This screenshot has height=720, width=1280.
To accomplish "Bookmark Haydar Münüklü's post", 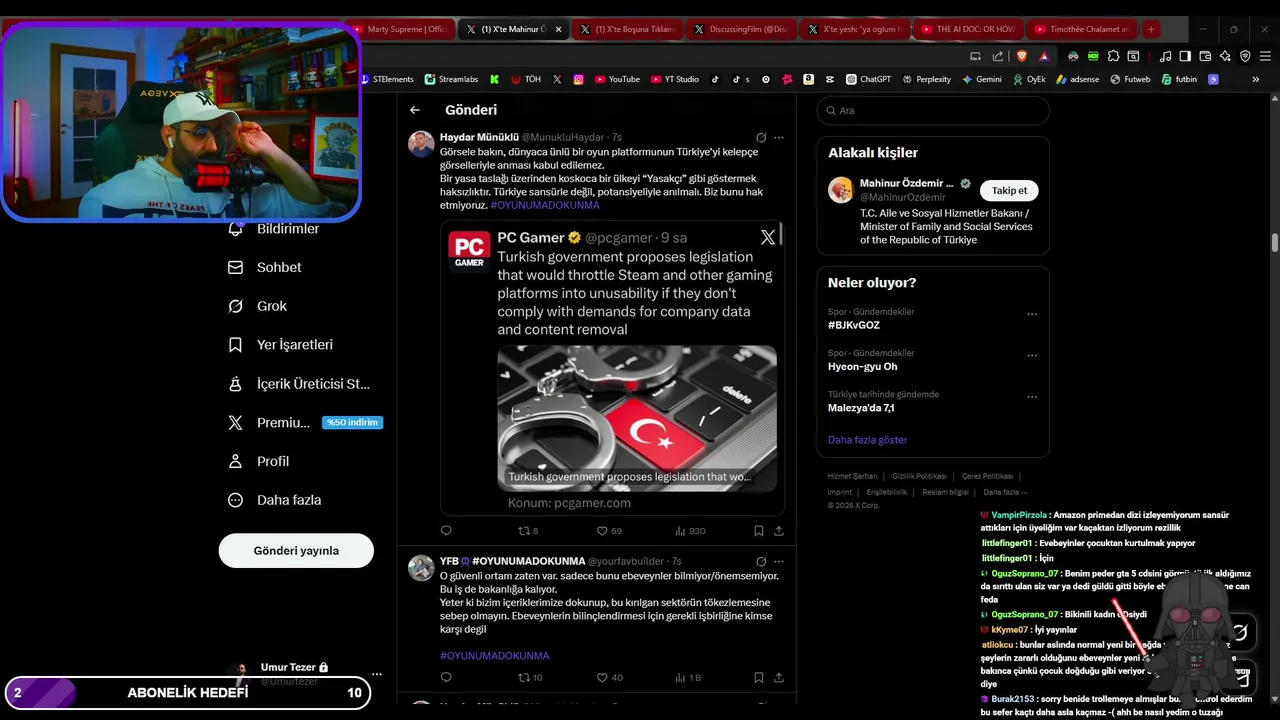I will 759,531.
